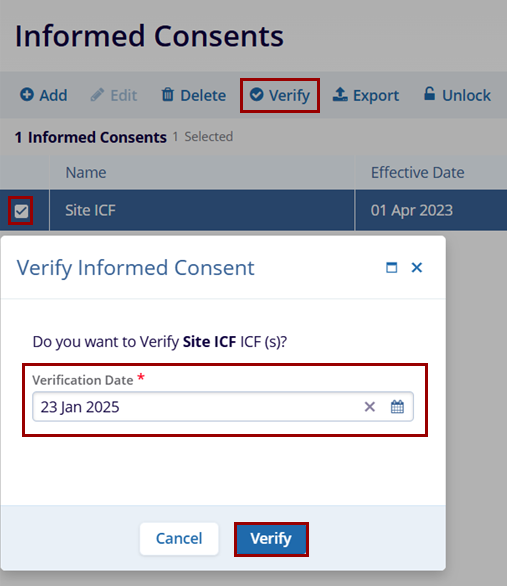The image size is (507, 586).
Task: Close the Verify Informed Consent dialog
Action: coord(417,268)
